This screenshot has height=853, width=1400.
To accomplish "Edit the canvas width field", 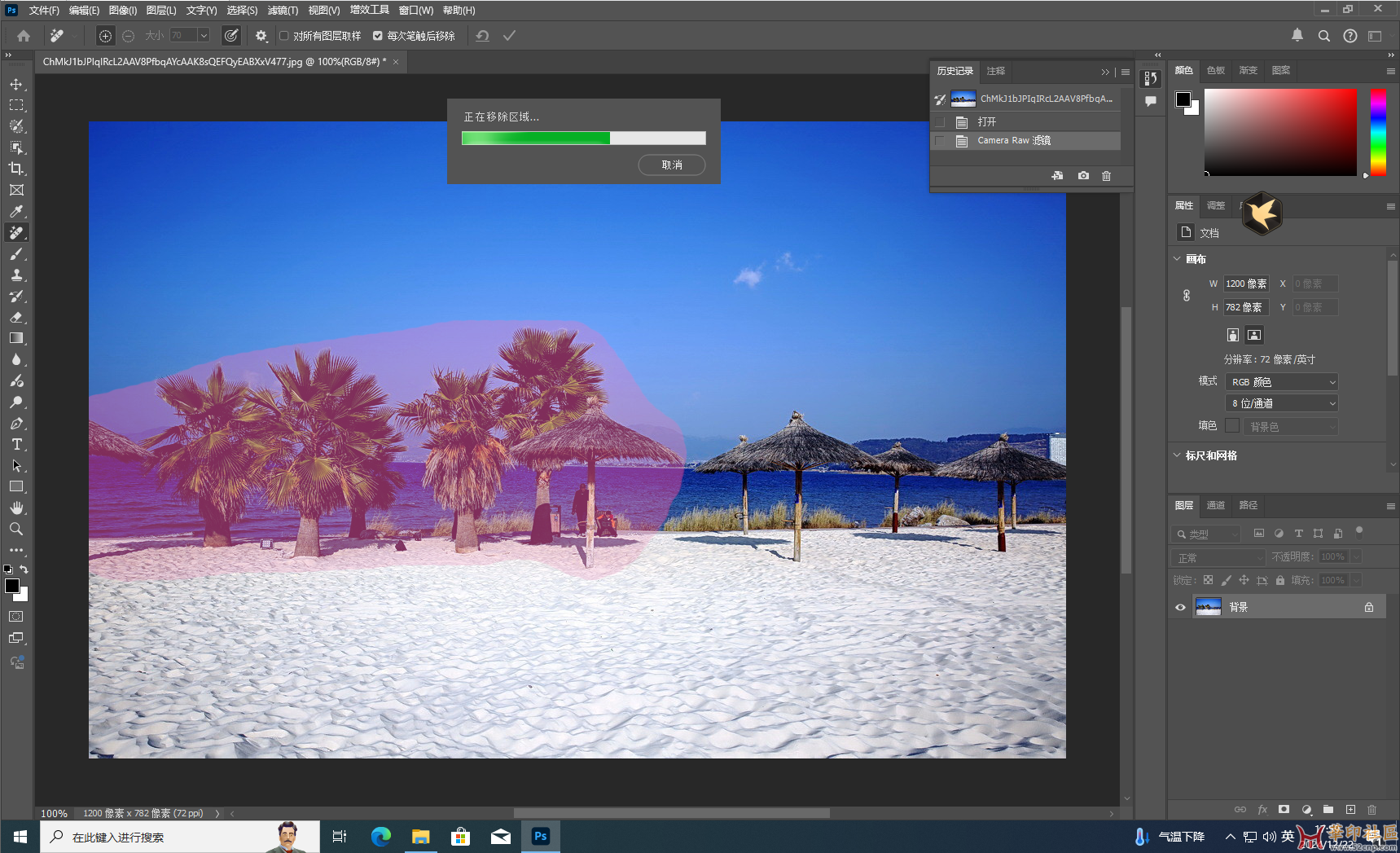I will point(1246,284).
